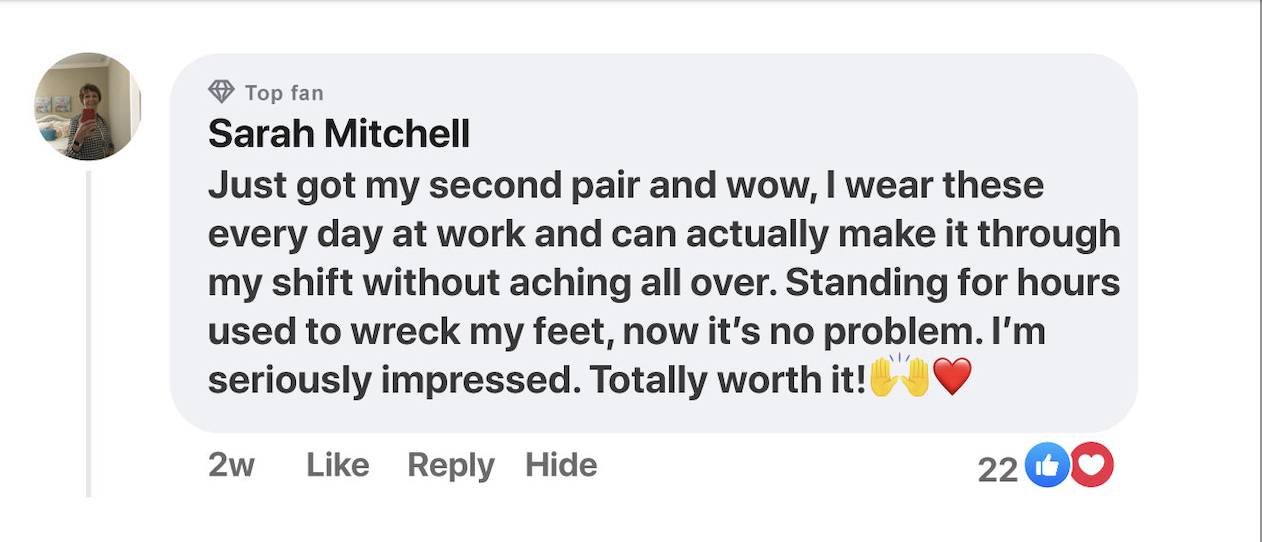Viewport: 1262px width, 542px height.
Task: View the 22 reactions count
Action: (x=997, y=468)
